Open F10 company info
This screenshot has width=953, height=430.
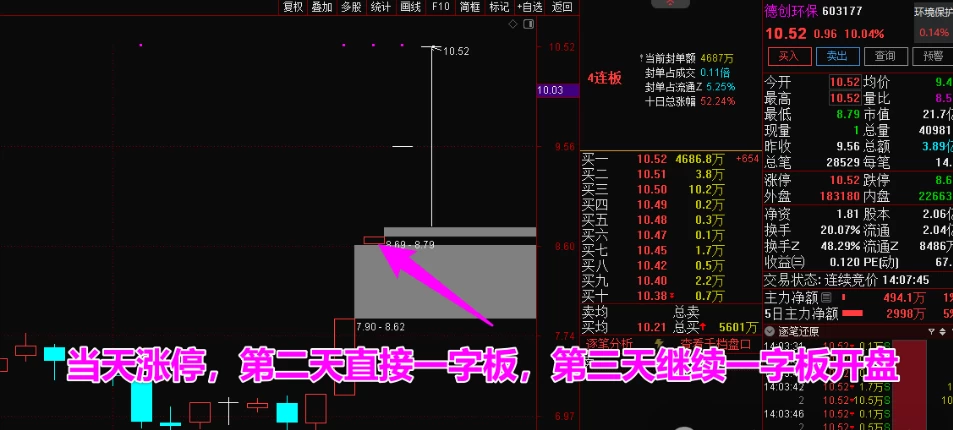click(x=441, y=7)
